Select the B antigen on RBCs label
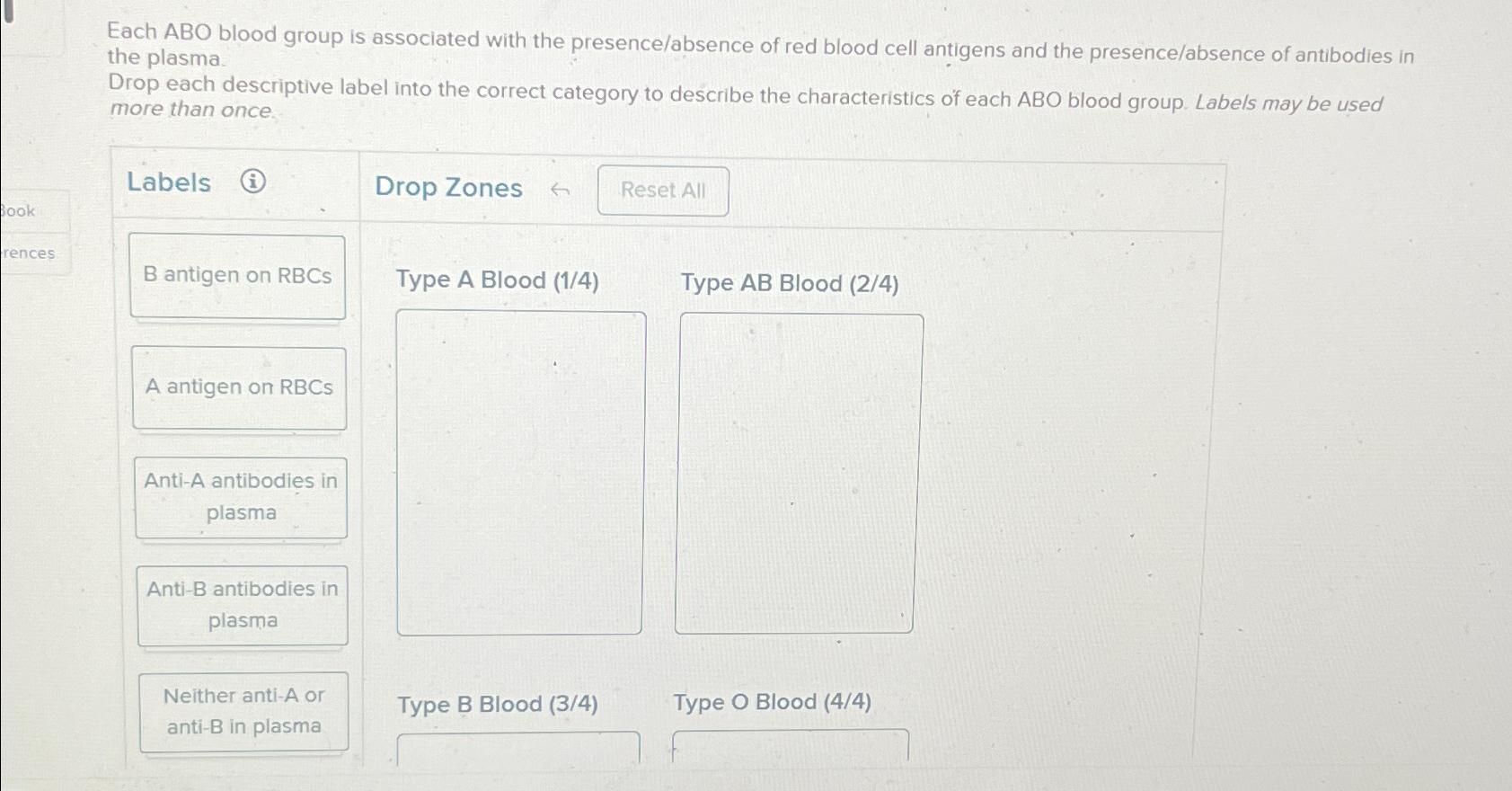Screen dimensions: 1512x791 [238, 275]
